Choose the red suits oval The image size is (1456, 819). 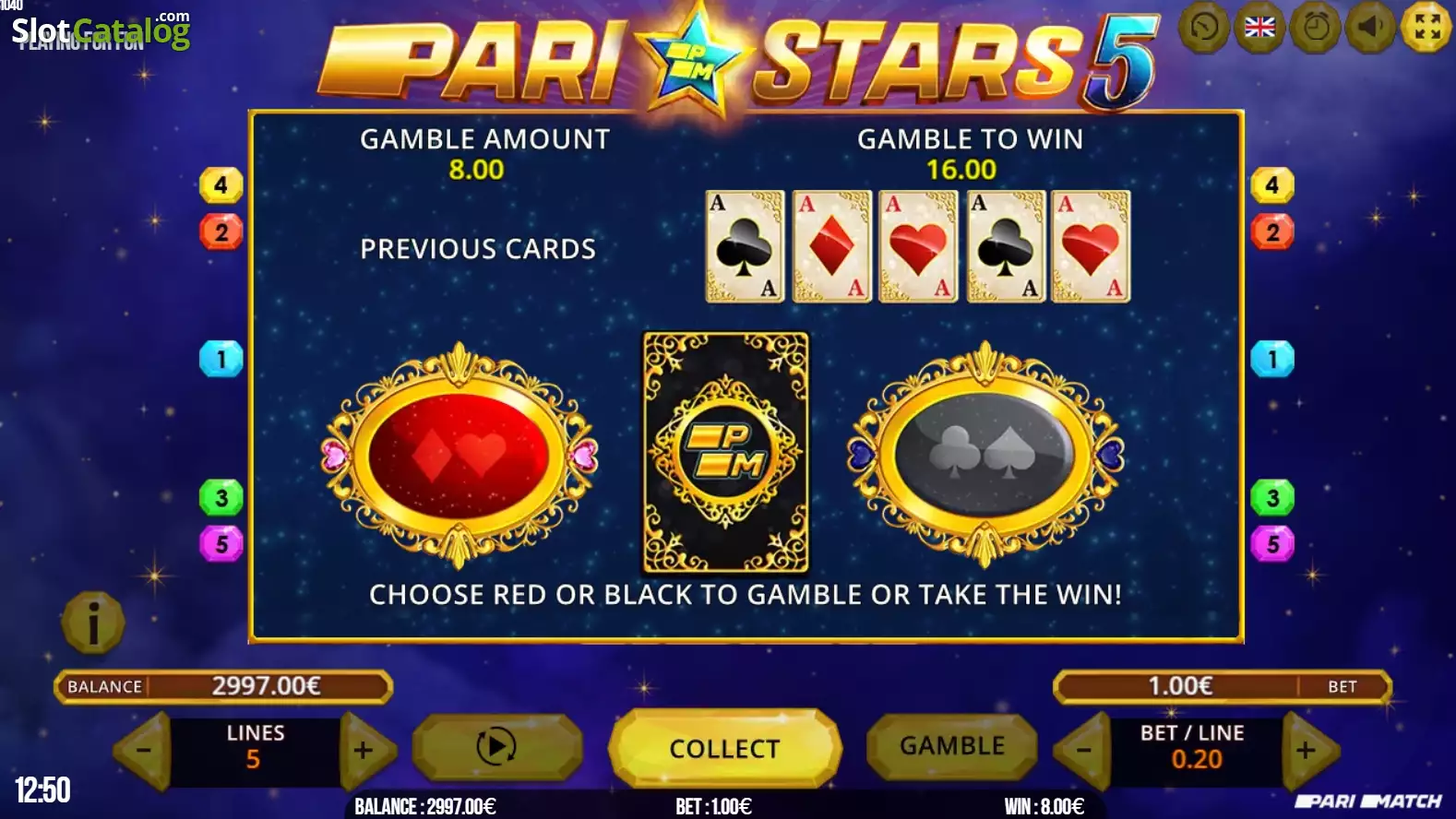pyautogui.click(x=459, y=456)
